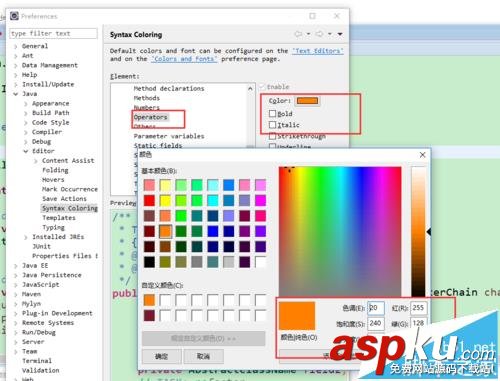
Task: Pick the magenta basic color swatch in second row
Action: [x=260, y=200]
